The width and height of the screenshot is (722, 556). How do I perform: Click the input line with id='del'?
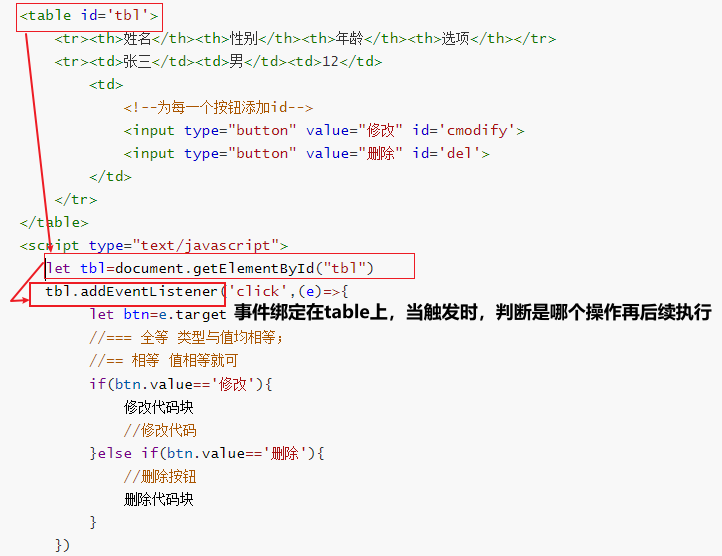coord(306,153)
